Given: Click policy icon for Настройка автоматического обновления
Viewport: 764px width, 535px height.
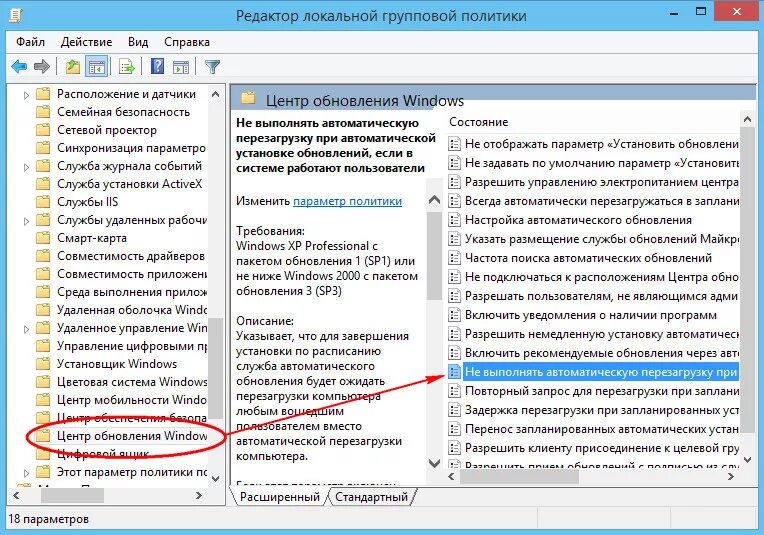Looking at the screenshot, I should [x=454, y=220].
